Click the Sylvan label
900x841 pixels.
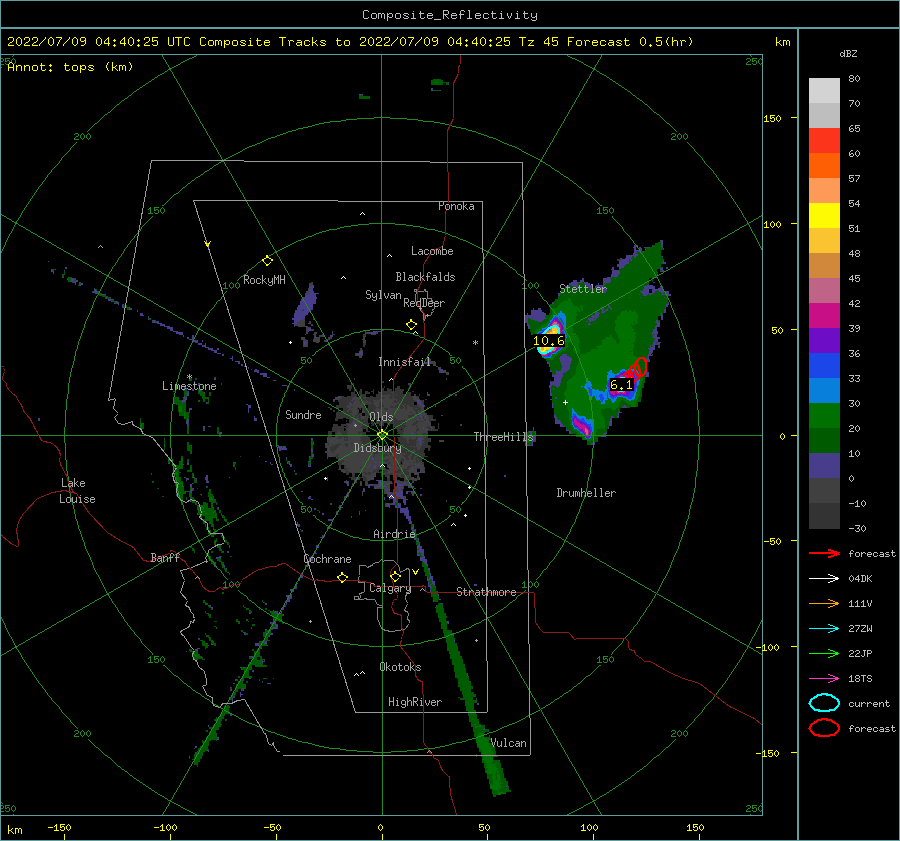click(383, 295)
